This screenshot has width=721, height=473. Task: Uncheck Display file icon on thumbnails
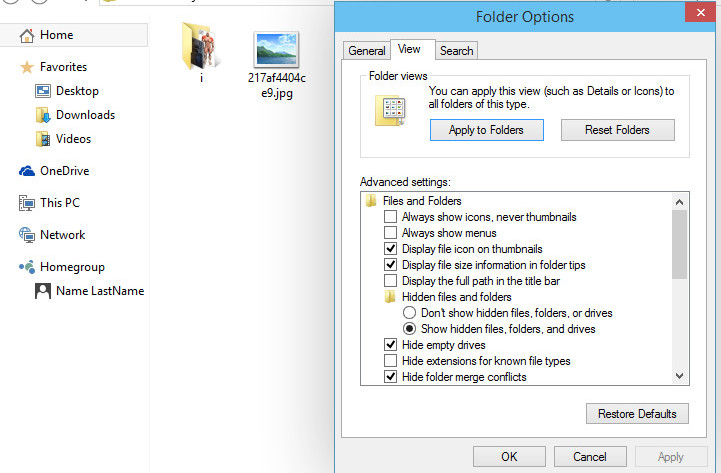(x=390, y=249)
